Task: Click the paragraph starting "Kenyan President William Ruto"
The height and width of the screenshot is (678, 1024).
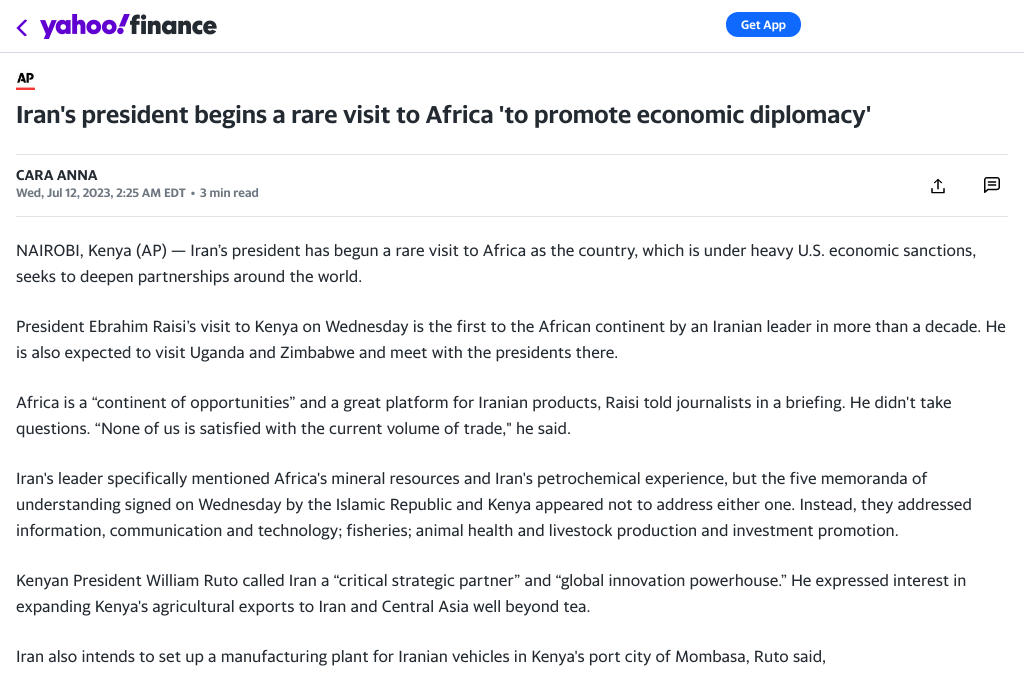Action: pyautogui.click(x=490, y=593)
